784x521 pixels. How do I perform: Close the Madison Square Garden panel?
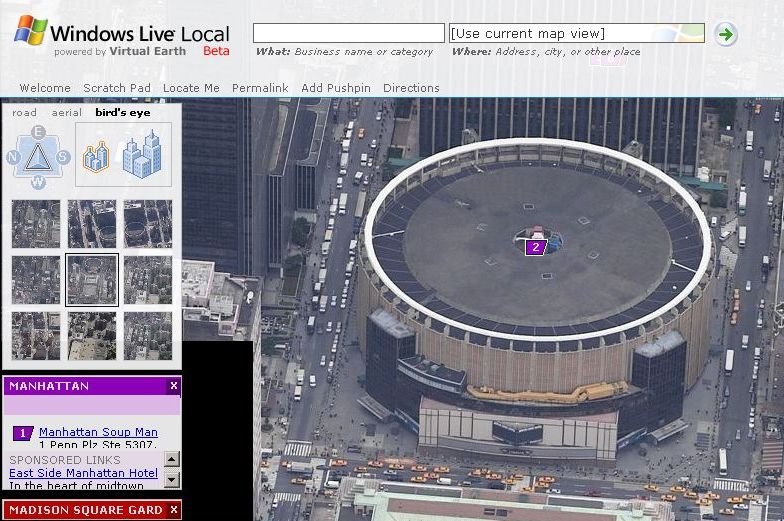click(174, 510)
